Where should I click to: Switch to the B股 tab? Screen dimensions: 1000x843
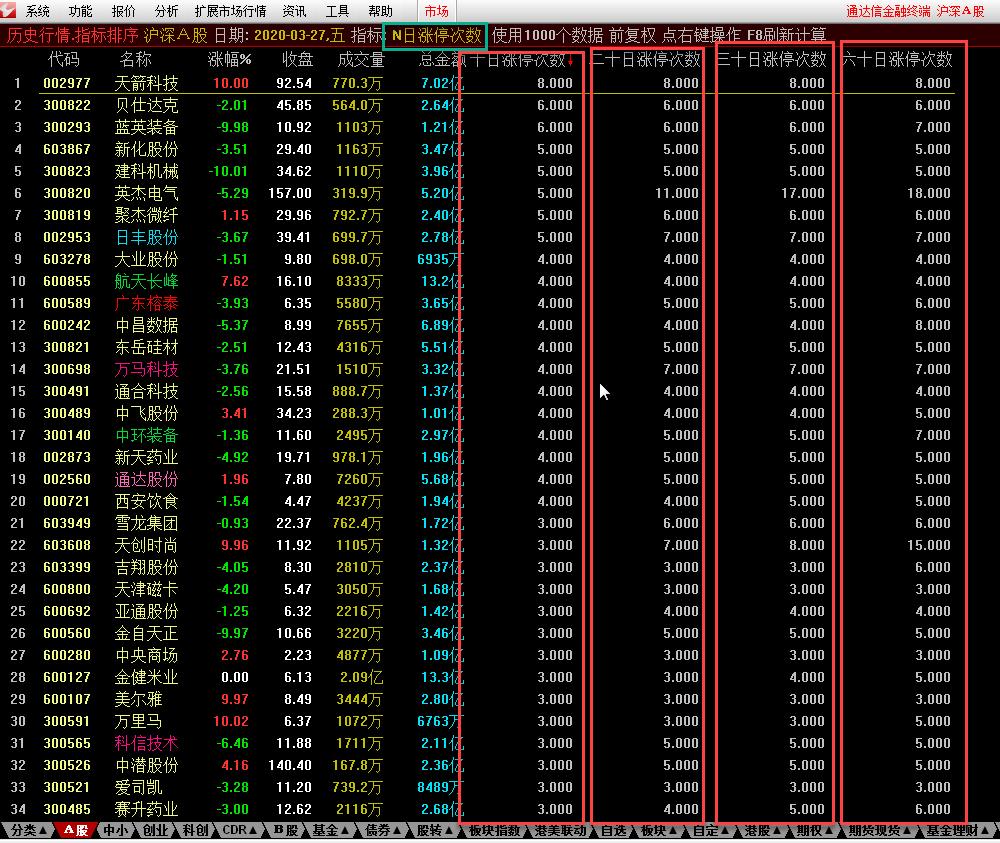pyautogui.click(x=286, y=830)
